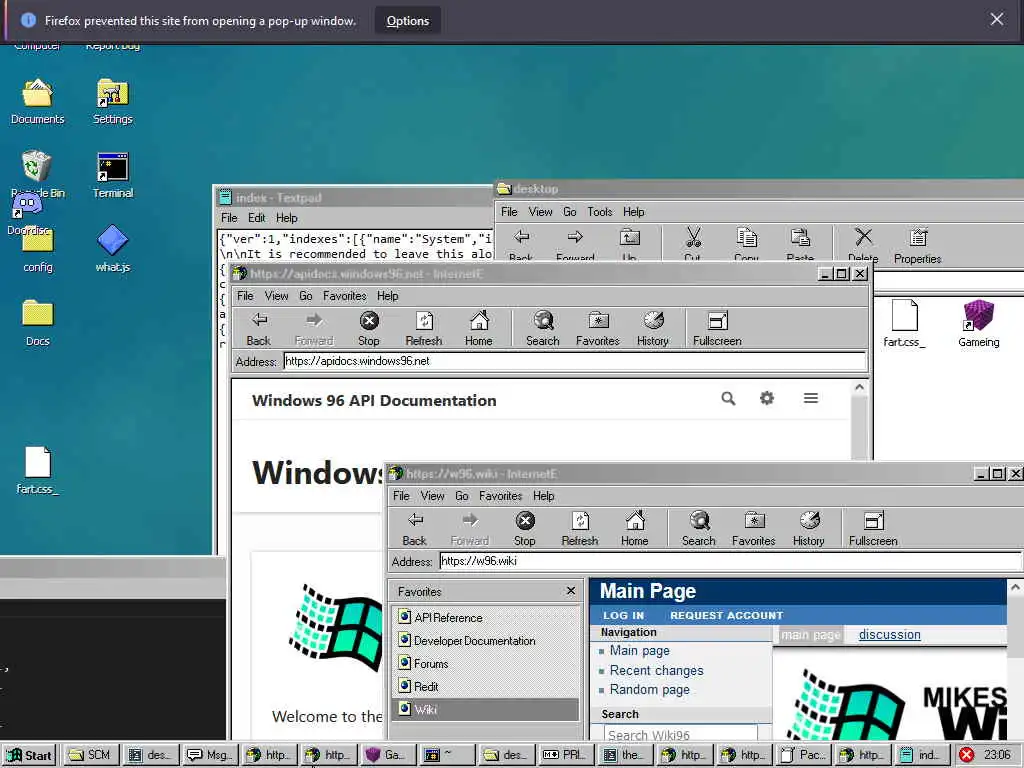1024x768 pixels.
Task: Click the w96.wiki address field
Action: (731, 561)
